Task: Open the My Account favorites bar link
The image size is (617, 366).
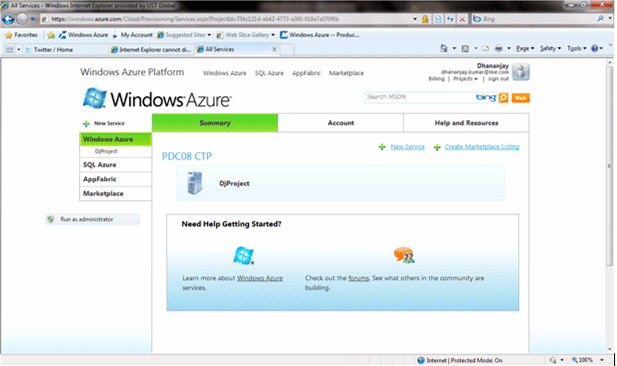Action: 132,35
